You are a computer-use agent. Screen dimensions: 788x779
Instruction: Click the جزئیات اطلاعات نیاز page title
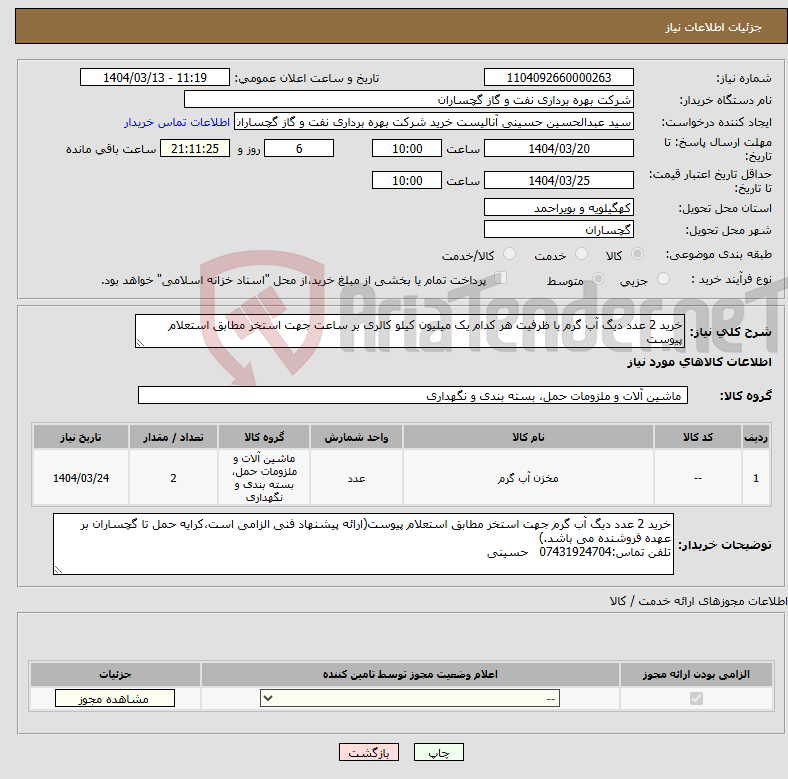(713, 27)
